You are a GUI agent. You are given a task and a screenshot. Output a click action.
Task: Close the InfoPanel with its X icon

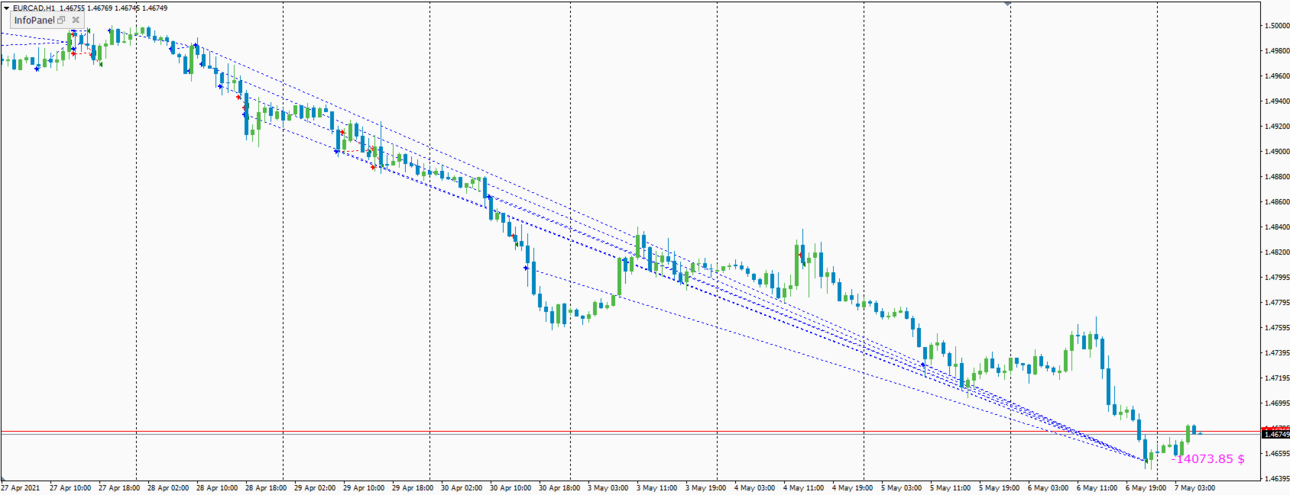point(75,20)
